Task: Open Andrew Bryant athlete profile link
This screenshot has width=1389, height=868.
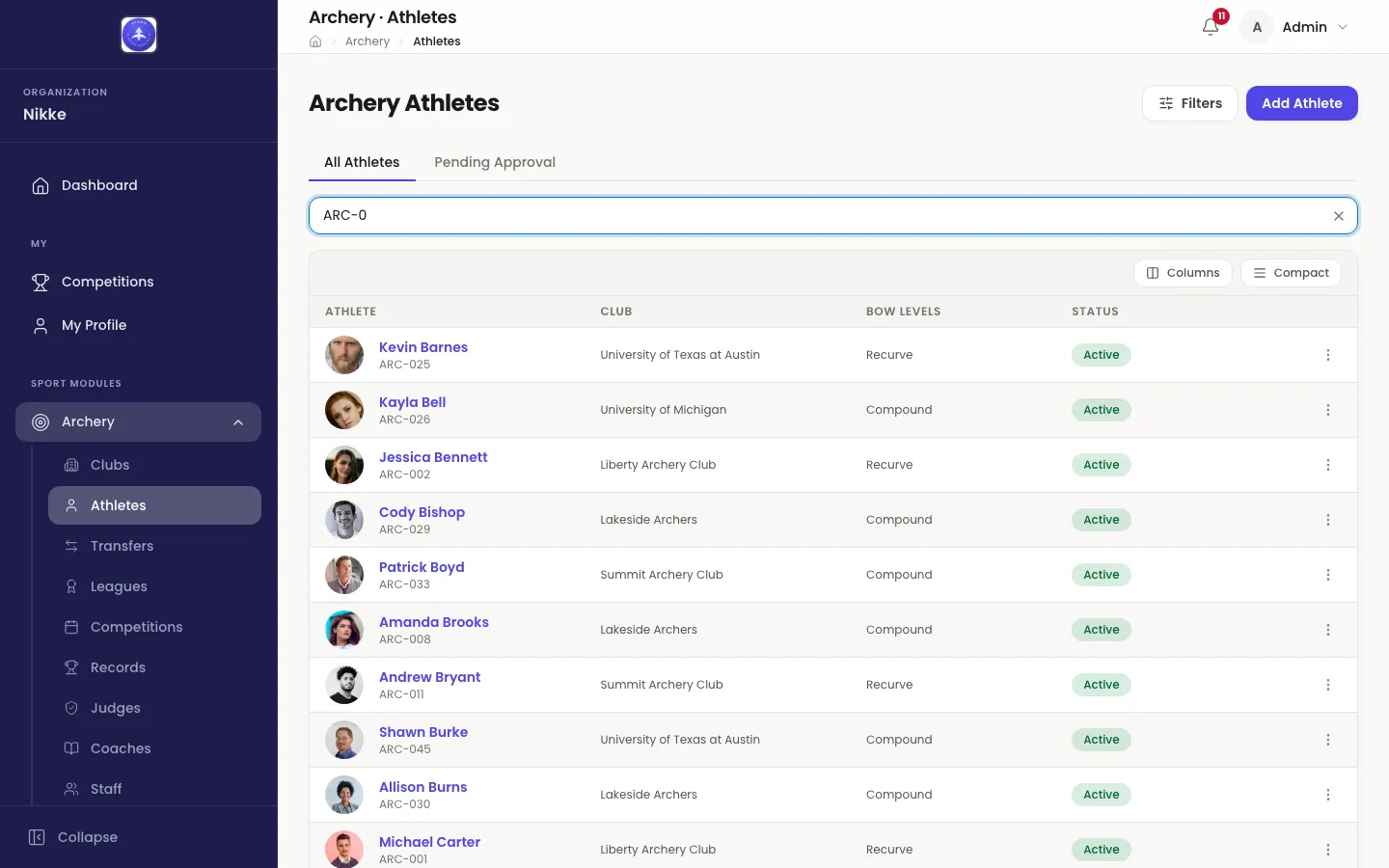Action: pyautogui.click(x=430, y=677)
